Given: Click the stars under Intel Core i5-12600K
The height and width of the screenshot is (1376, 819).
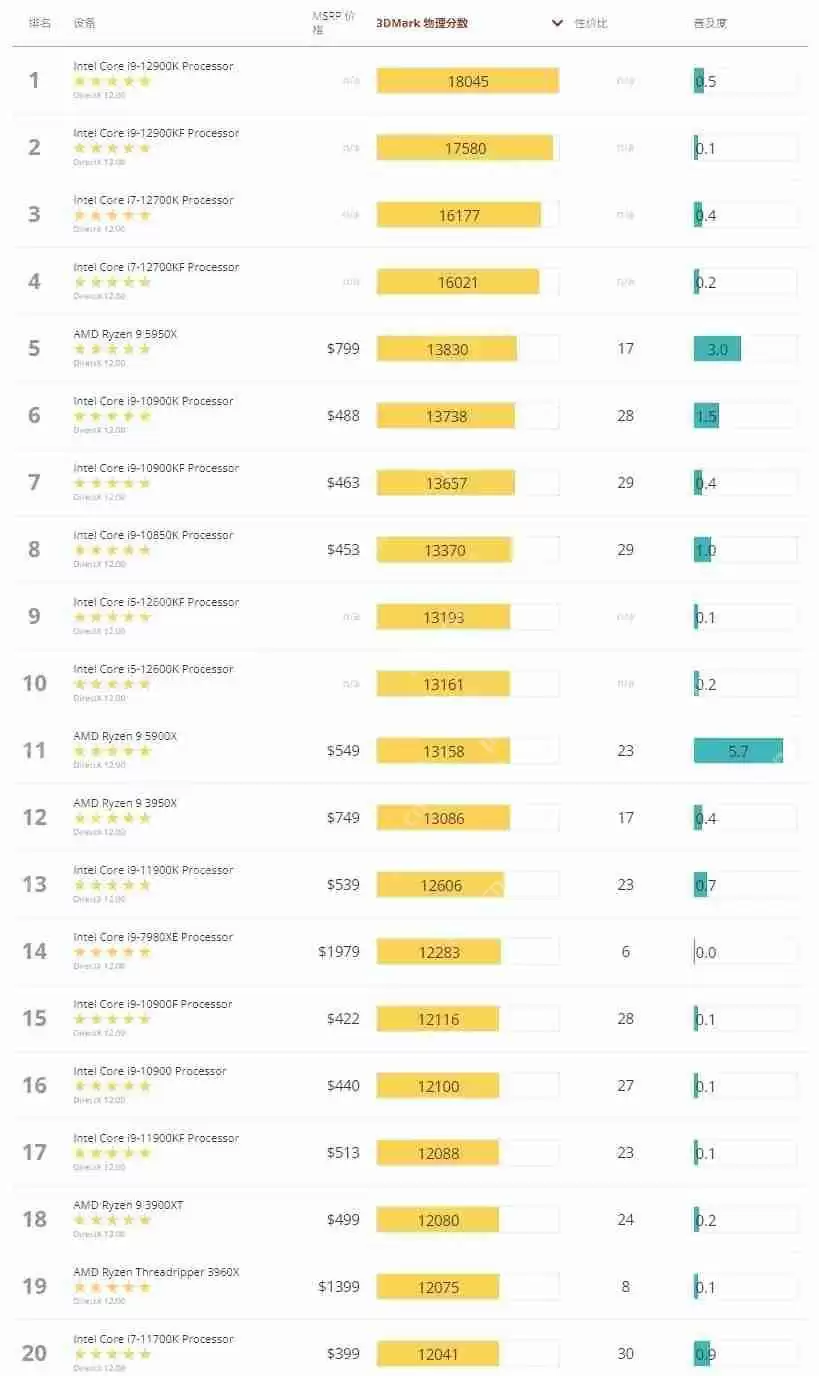Looking at the screenshot, I should coord(112,684).
